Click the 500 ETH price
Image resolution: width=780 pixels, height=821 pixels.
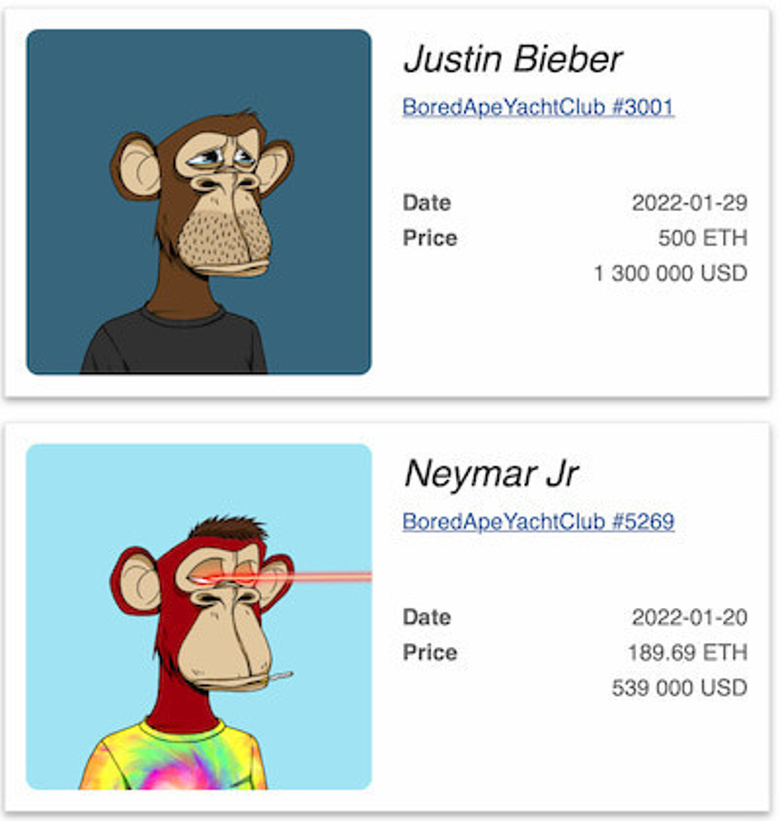[702, 238]
